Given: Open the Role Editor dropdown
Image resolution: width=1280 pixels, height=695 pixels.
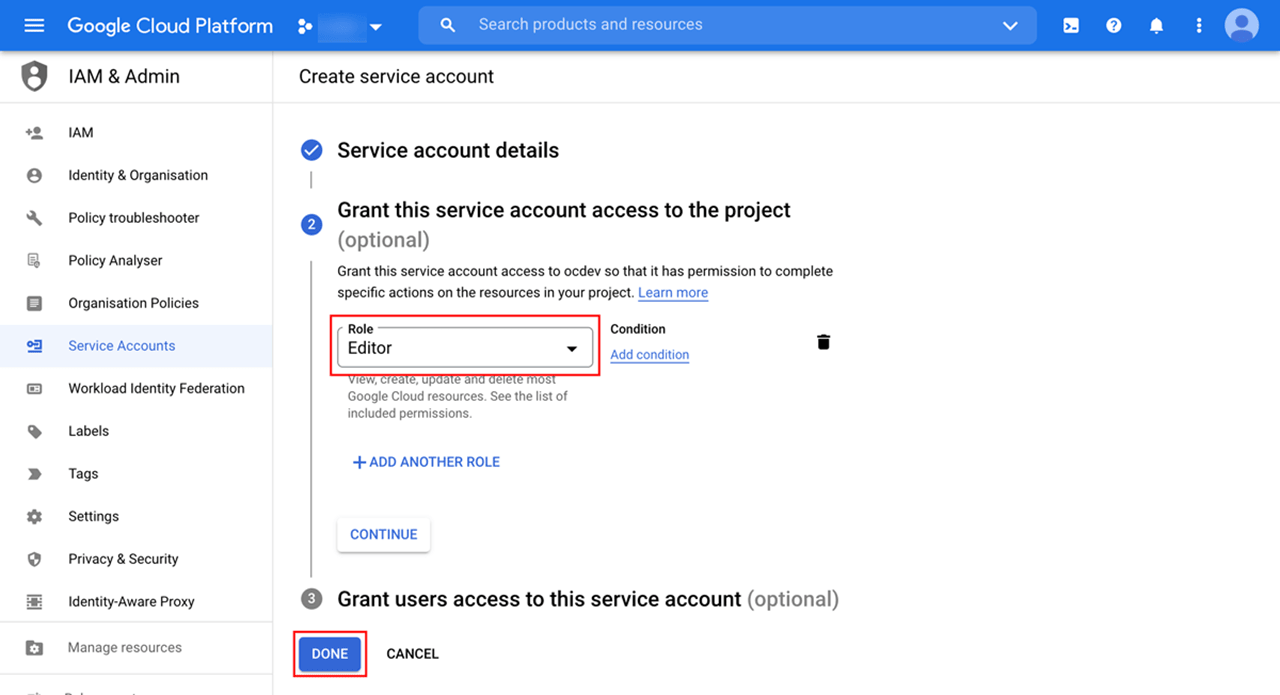Looking at the screenshot, I should [465, 347].
